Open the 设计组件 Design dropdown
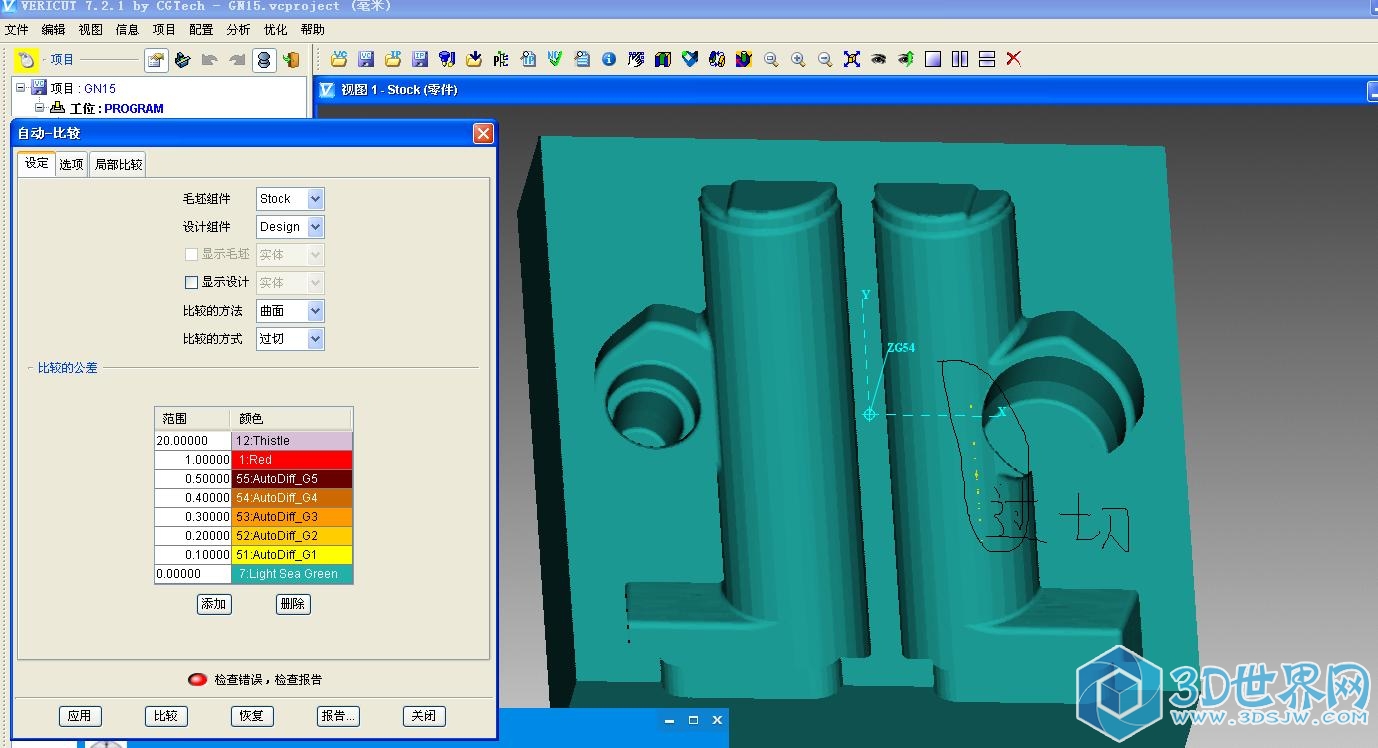This screenshot has height=748, width=1378. click(290, 227)
